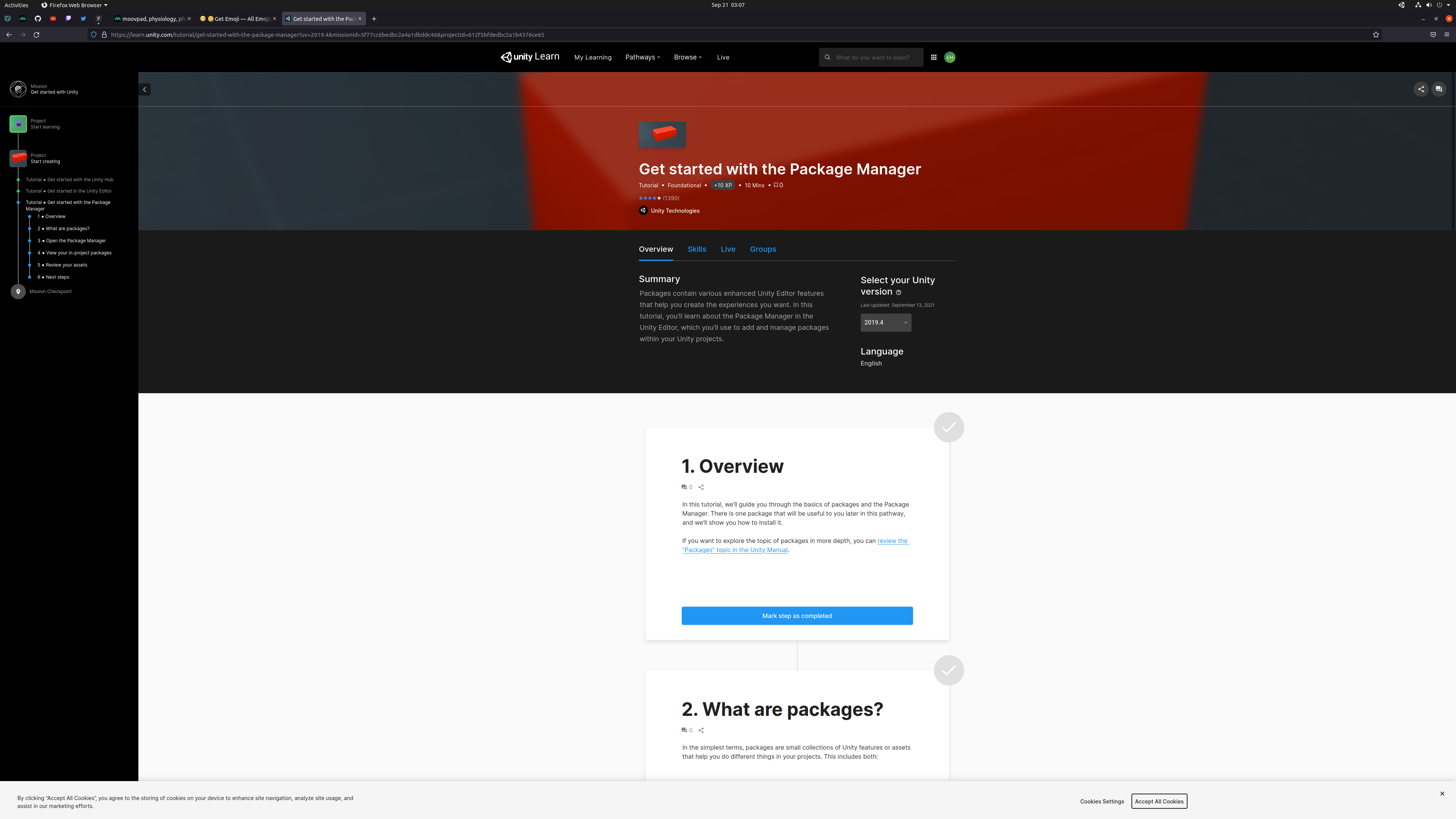Open the pinned GitHub tab
This screenshot has width=1456, height=819.
pos(38,19)
